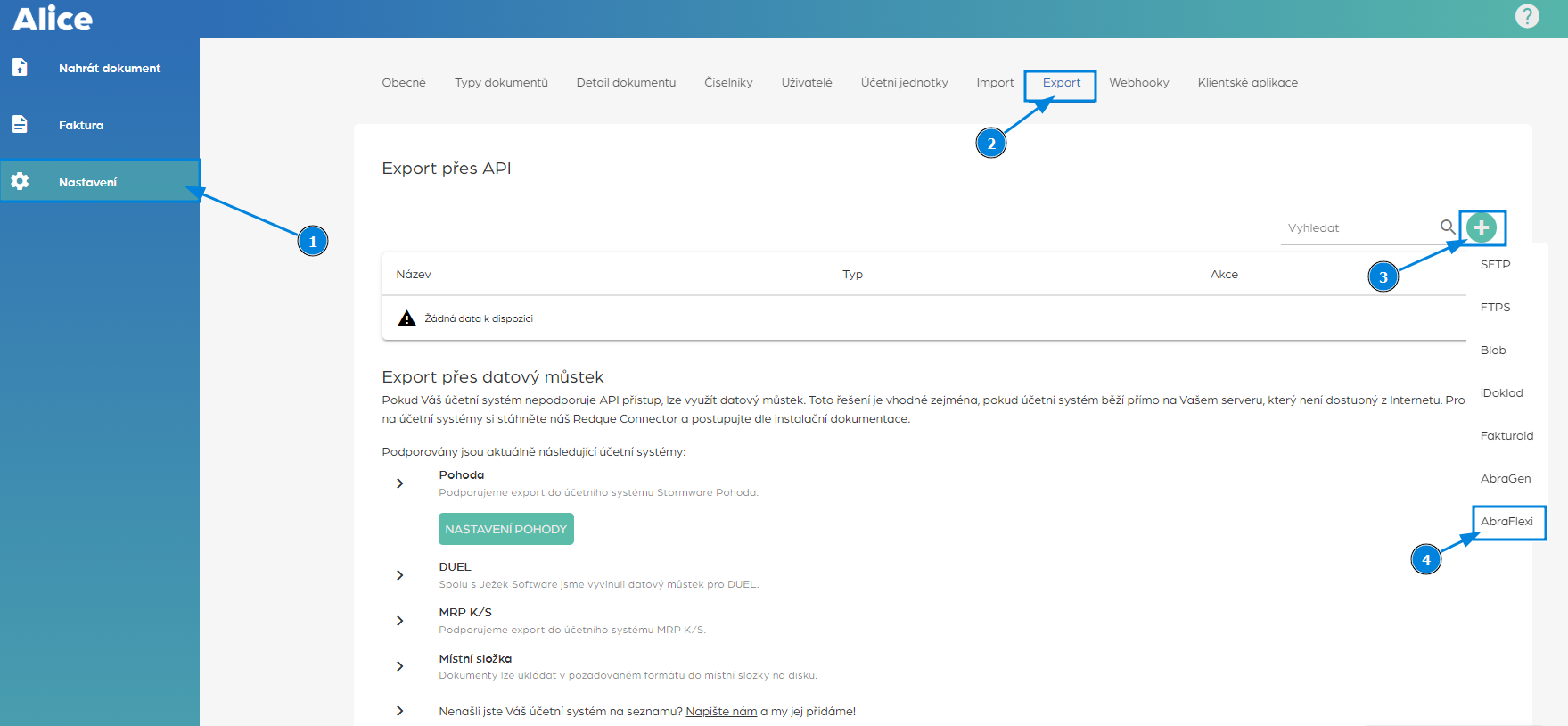Choose Blob from the export type menu
The height and width of the screenshot is (726, 1568).
[x=1493, y=350]
